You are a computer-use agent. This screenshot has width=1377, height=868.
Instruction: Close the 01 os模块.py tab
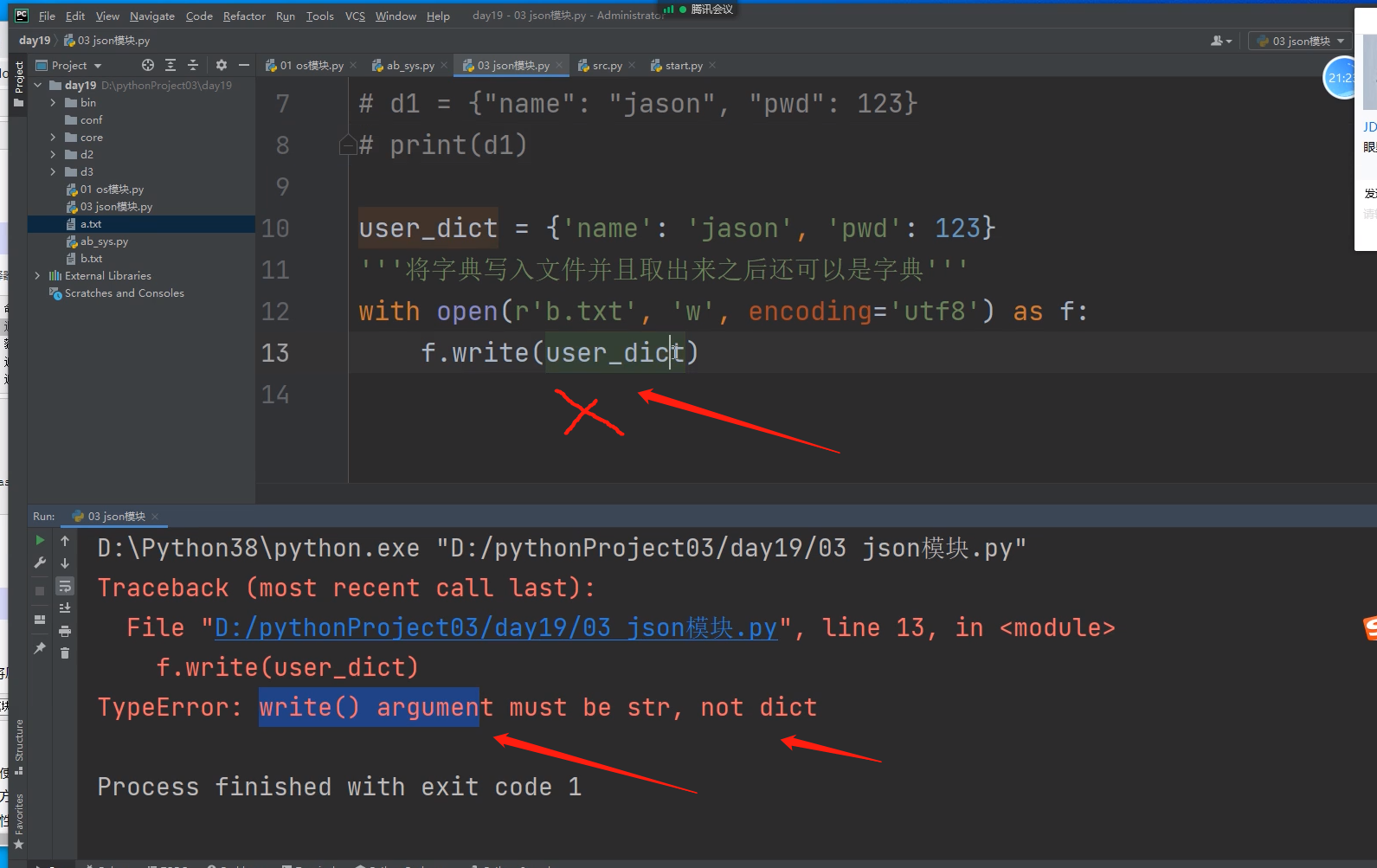click(x=353, y=65)
